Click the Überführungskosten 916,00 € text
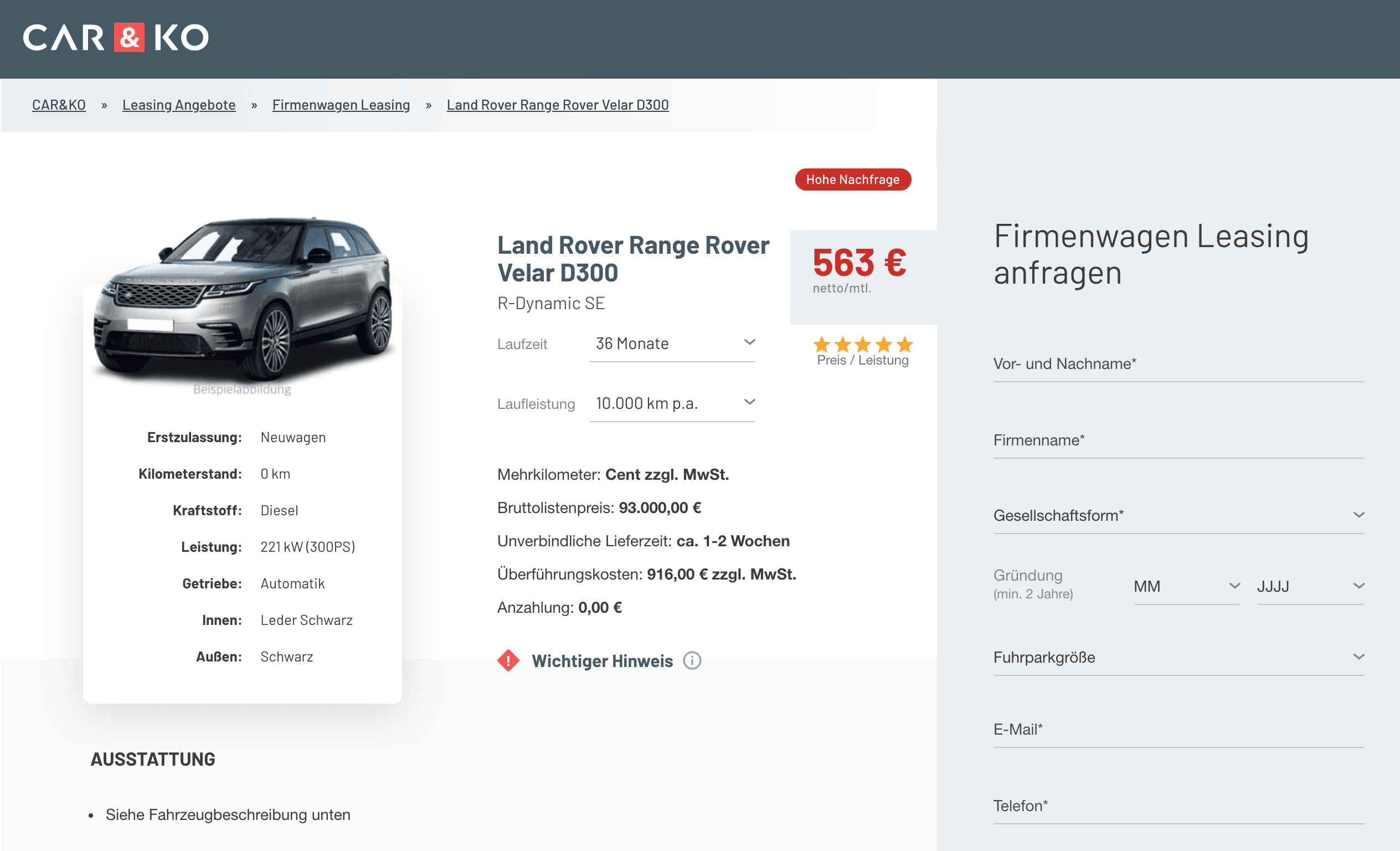This screenshot has width=1400, height=851. pyautogui.click(x=647, y=574)
